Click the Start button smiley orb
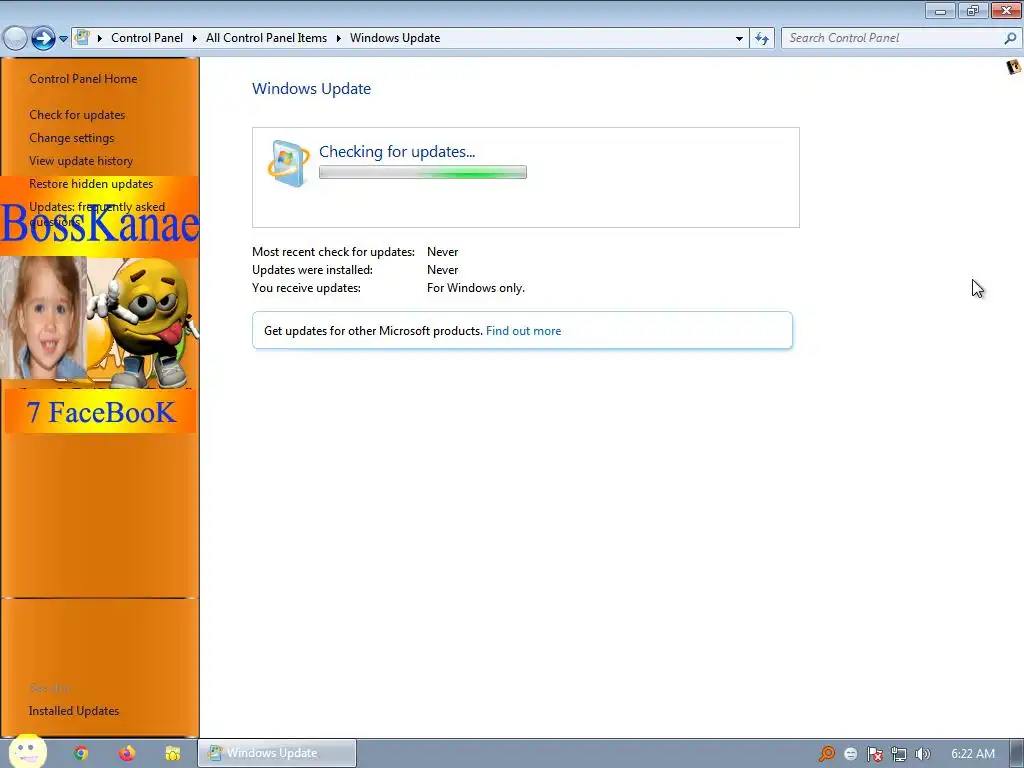The image size is (1024, 768). click(27, 751)
